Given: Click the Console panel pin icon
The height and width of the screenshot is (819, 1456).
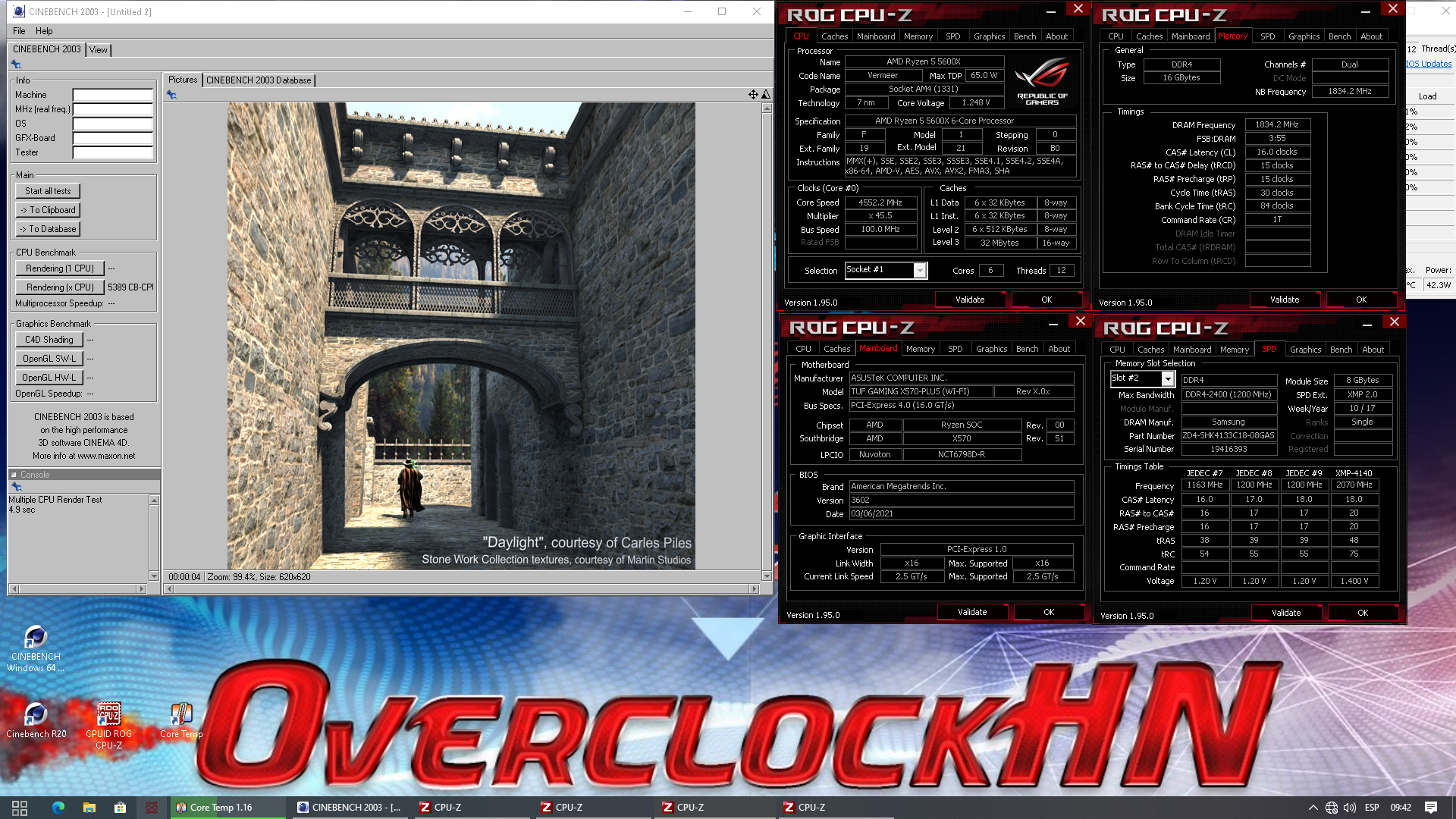Looking at the screenshot, I should 17,487.
